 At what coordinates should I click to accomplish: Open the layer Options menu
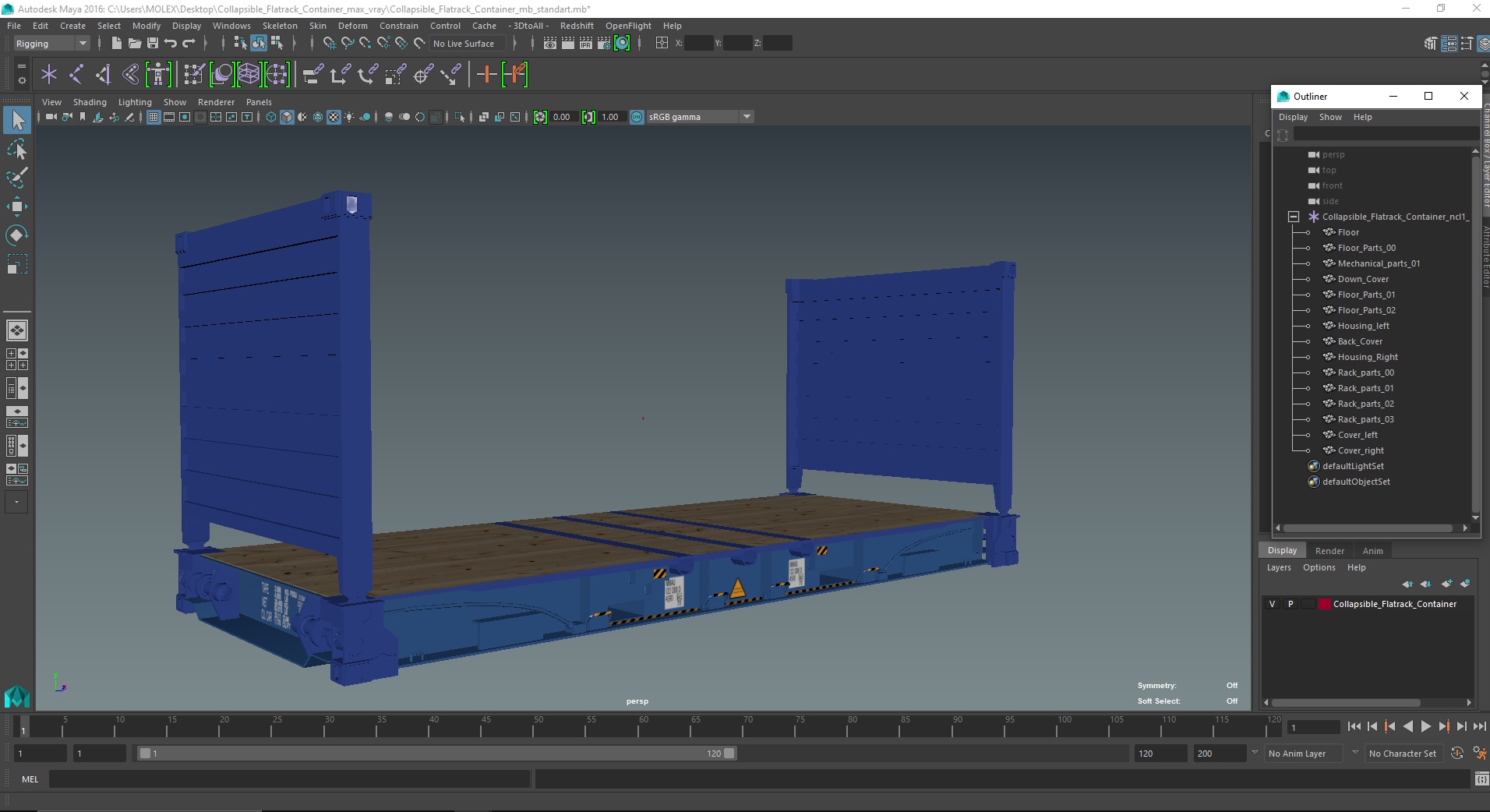pyautogui.click(x=1319, y=567)
